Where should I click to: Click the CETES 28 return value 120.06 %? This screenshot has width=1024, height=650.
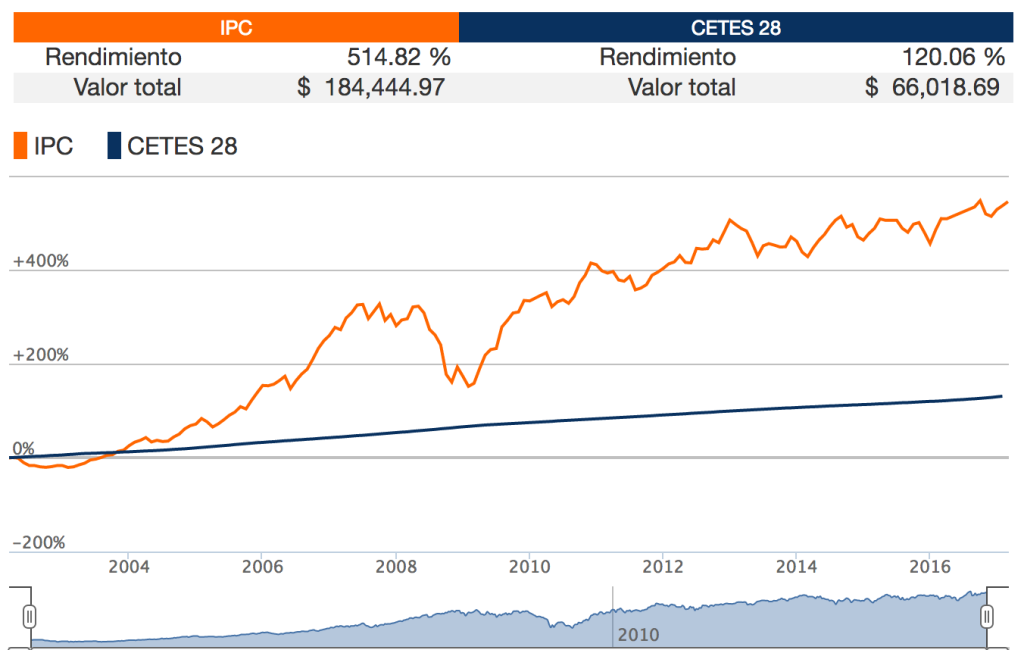(x=953, y=57)
